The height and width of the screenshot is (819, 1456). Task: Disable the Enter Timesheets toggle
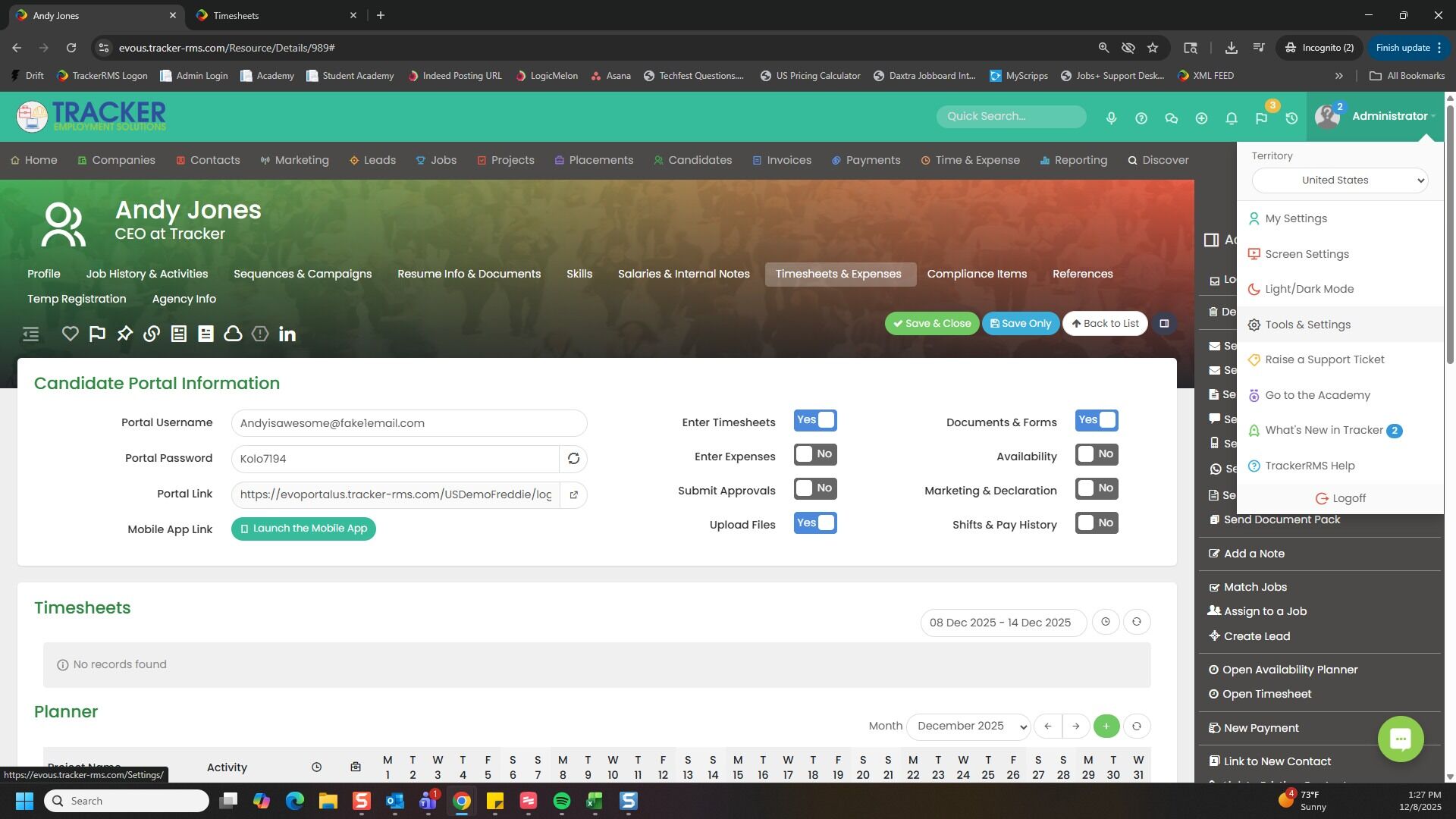(x=815, y=420)
